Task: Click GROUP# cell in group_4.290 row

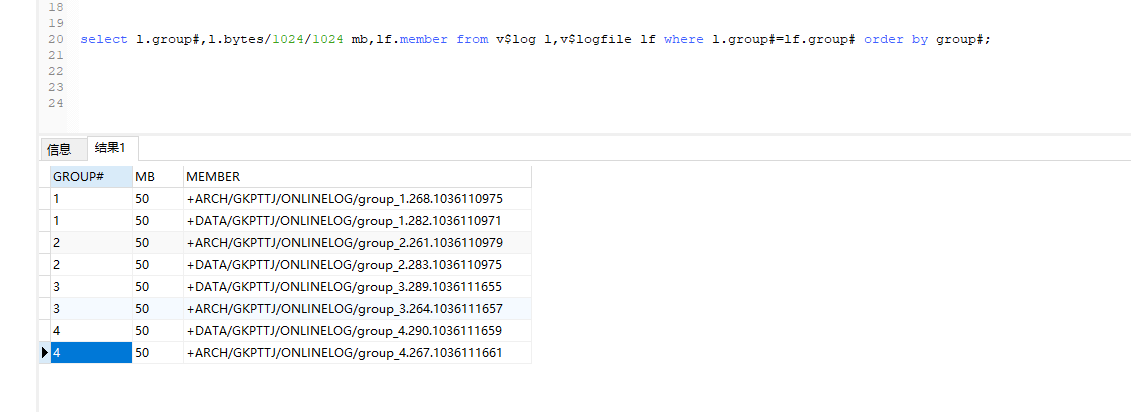Action: pyautogui.click(x=92, y=330)
